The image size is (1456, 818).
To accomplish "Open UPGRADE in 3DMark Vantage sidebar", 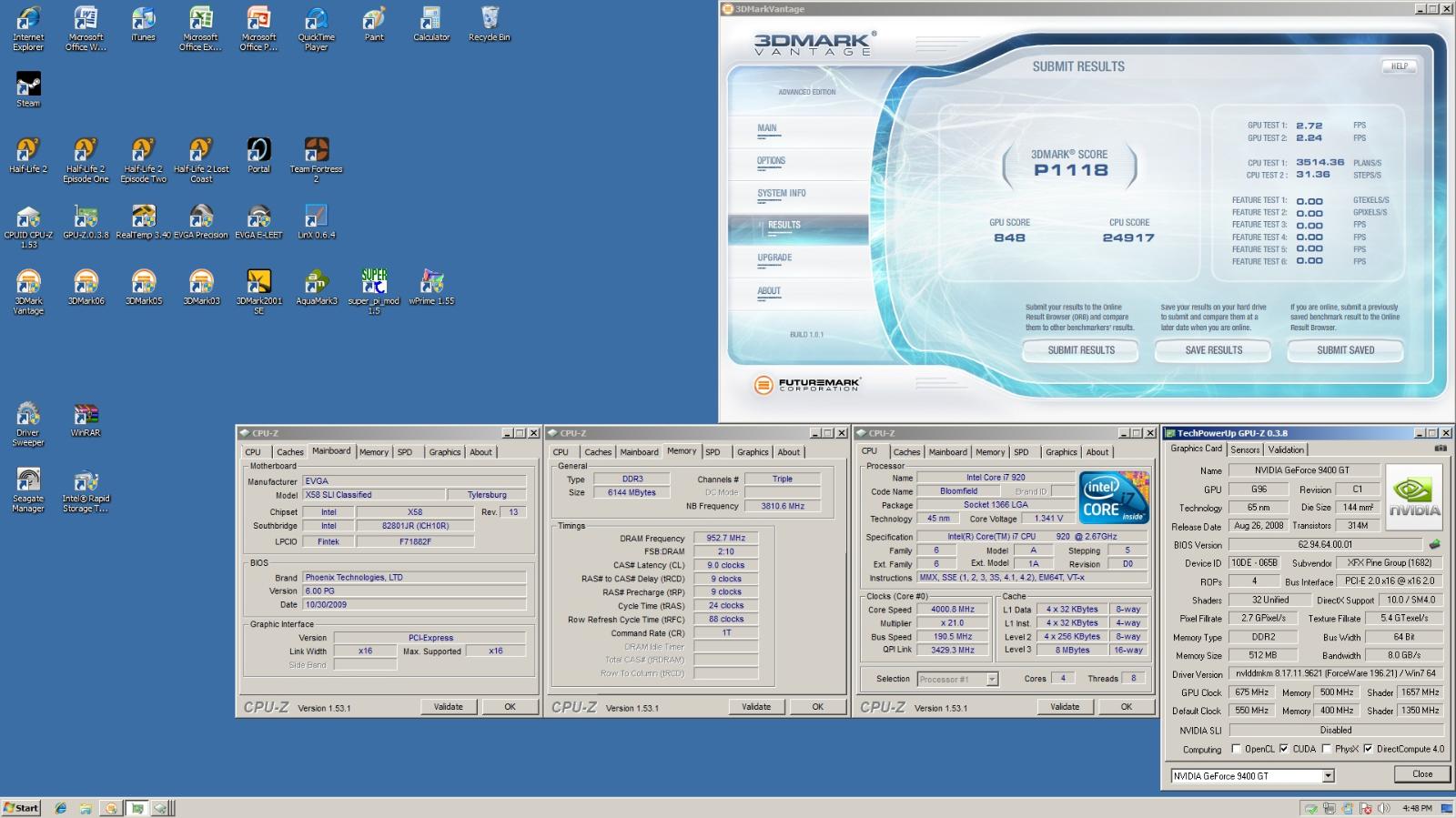I will point(774,258).
